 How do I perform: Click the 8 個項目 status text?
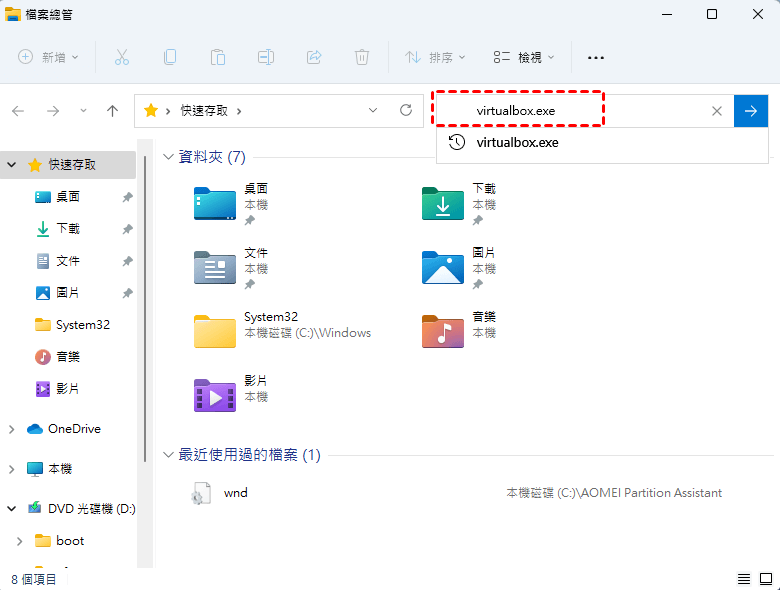[x=34, y=580]
